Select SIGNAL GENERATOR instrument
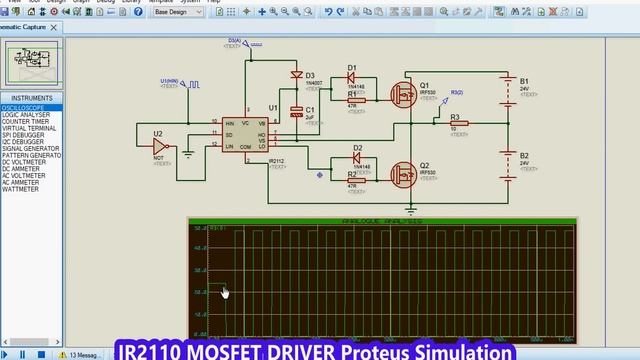Image resolution: width=640 pixels, height=360 pixels. pos(32,149)
